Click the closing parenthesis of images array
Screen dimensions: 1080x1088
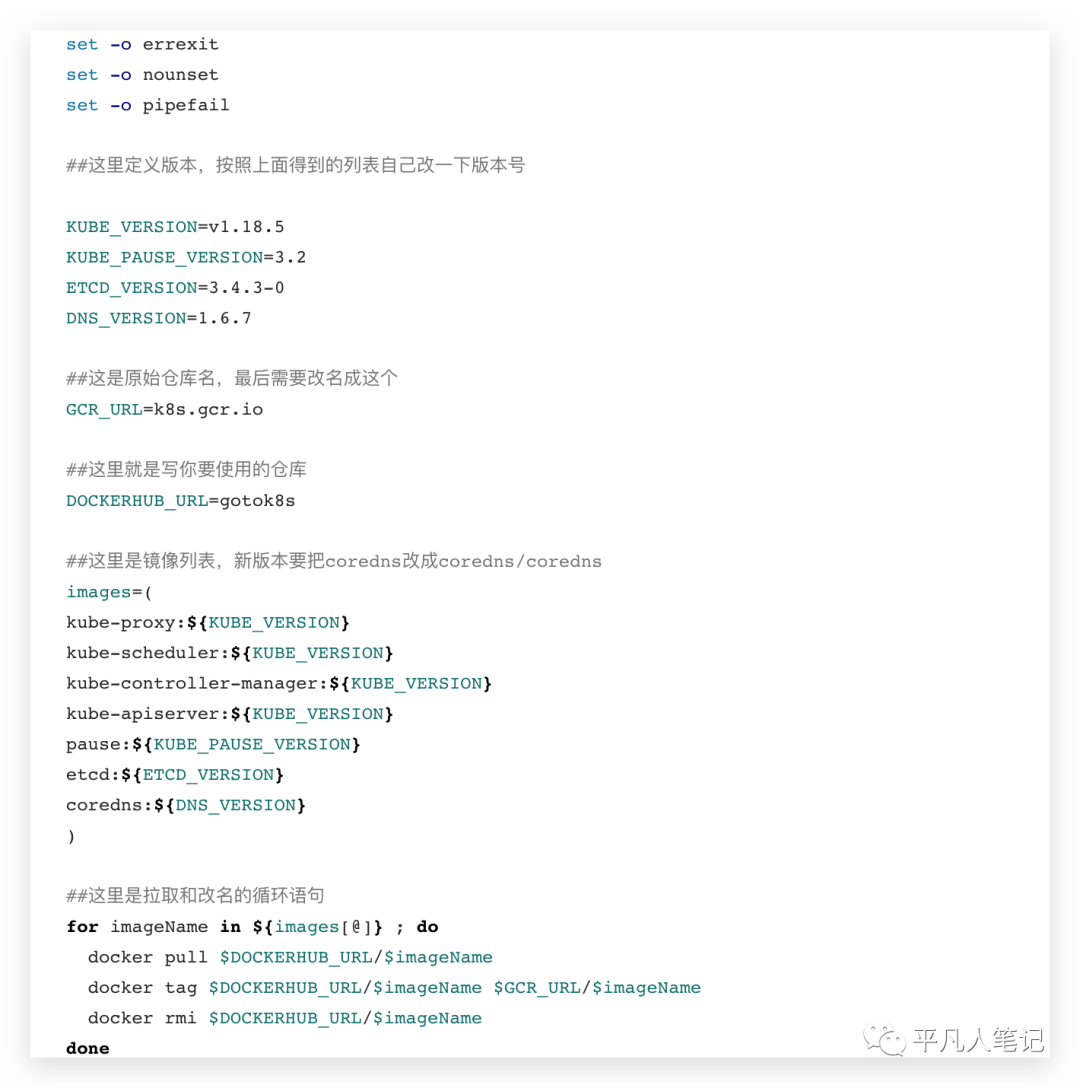71,836
